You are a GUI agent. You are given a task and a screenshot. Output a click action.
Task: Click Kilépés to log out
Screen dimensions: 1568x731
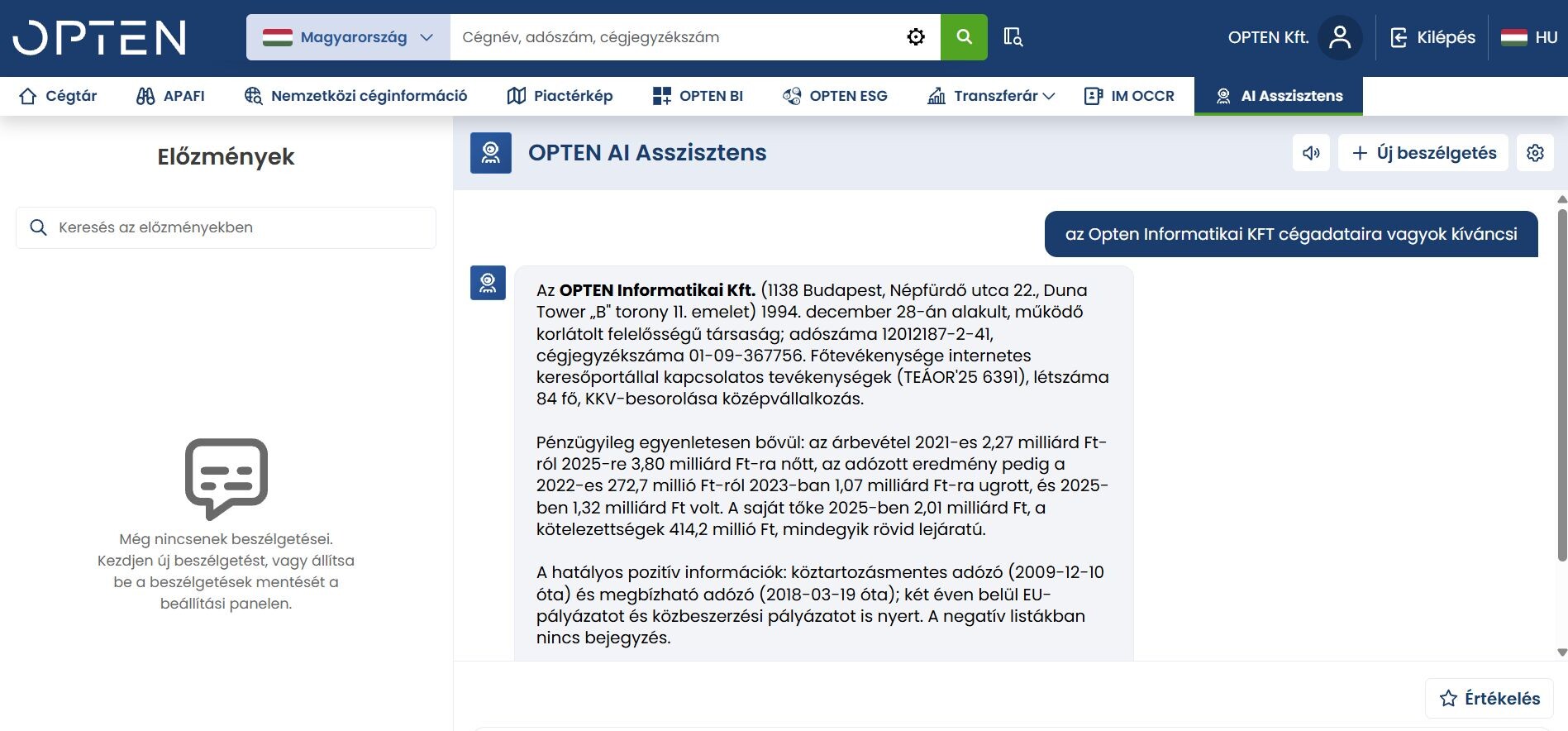(1433, 37)
